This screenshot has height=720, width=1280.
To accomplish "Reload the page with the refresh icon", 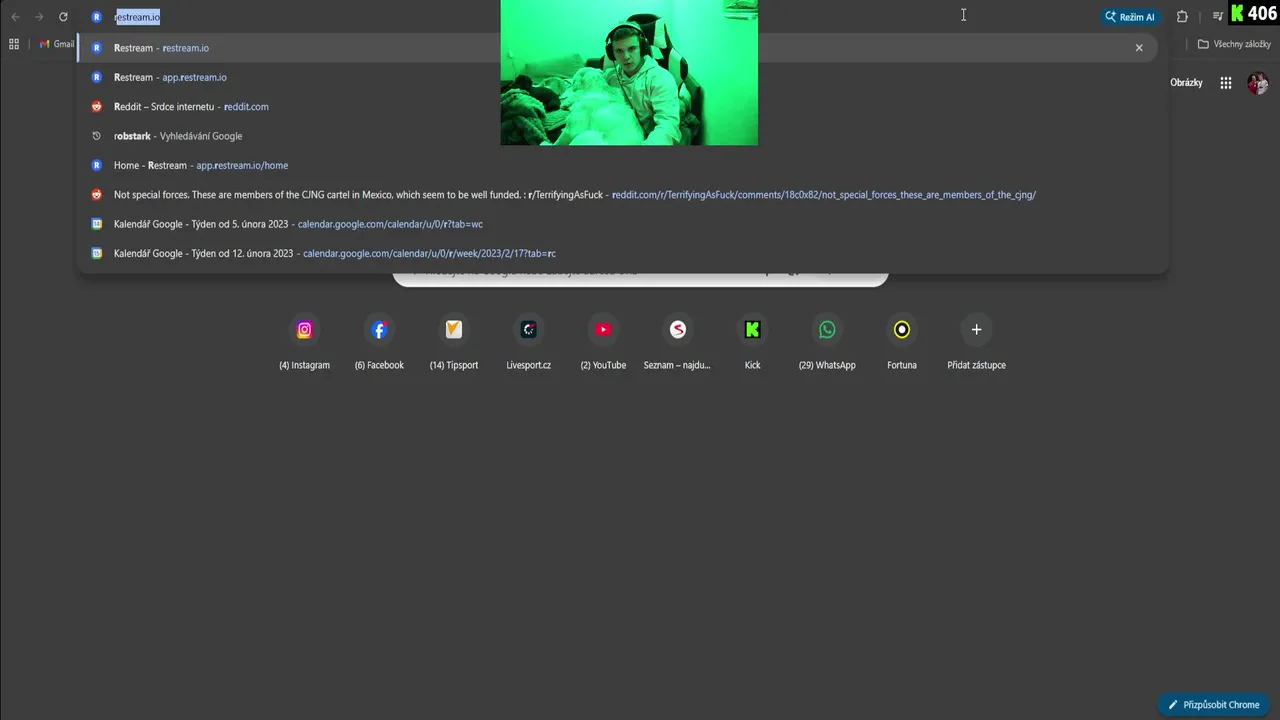I will point(63,17).
